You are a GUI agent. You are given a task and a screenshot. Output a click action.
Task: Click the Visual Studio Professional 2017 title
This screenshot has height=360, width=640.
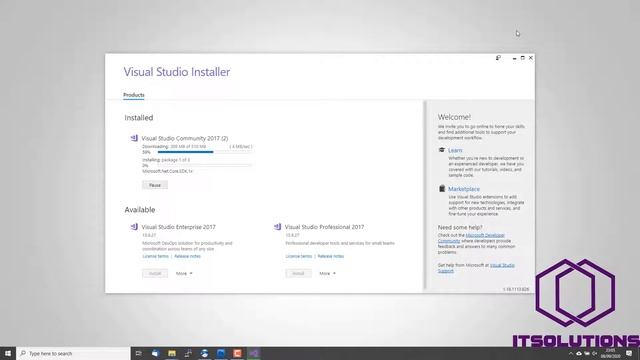[x=324, y=227]
